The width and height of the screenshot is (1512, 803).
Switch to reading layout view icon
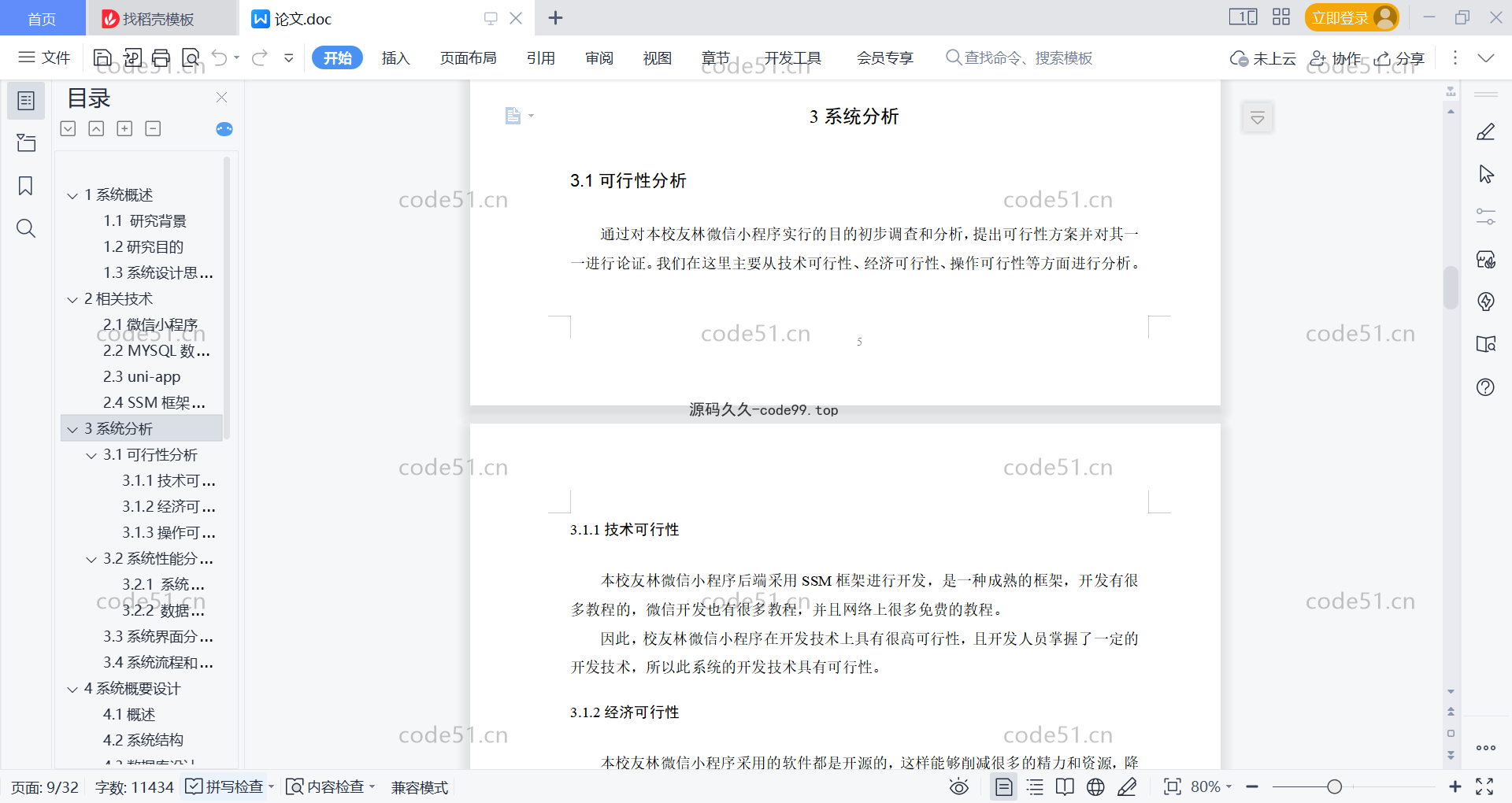pyautogui.click(x=1065, y=786)
